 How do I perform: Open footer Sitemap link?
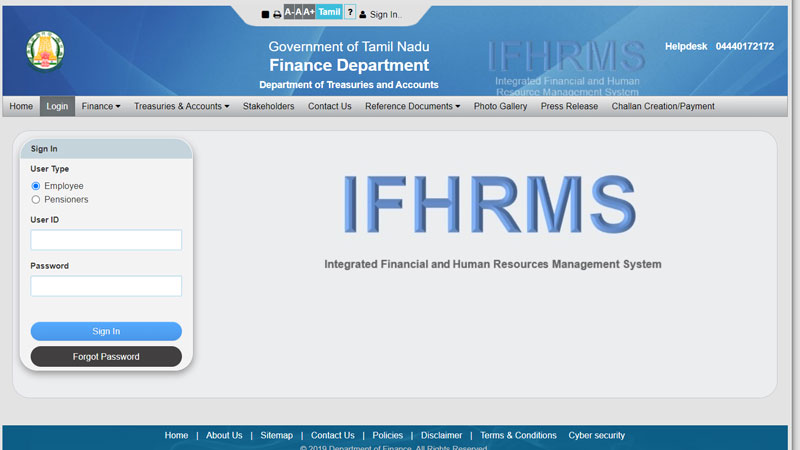point(277,435)
